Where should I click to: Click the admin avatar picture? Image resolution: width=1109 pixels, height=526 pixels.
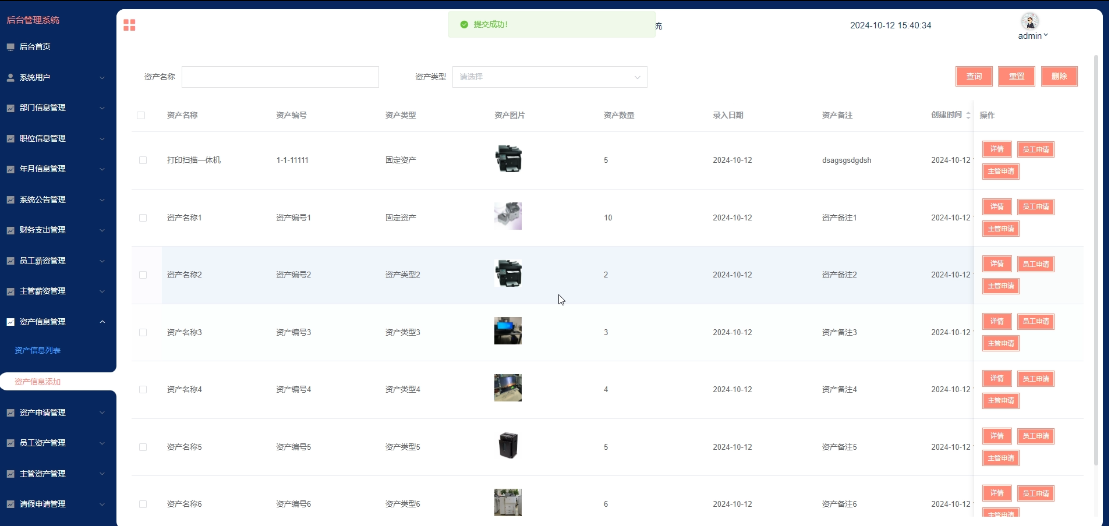(x=1030, y=21)
